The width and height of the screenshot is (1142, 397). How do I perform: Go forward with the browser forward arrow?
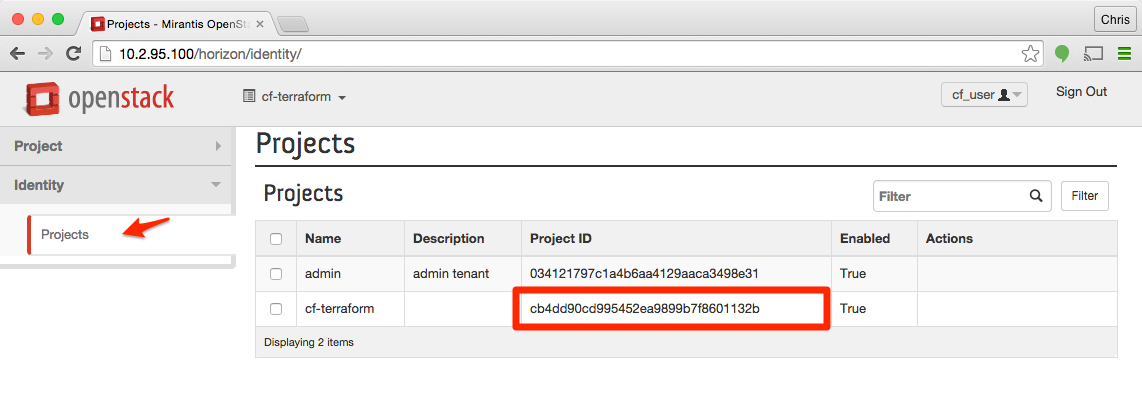45,53
